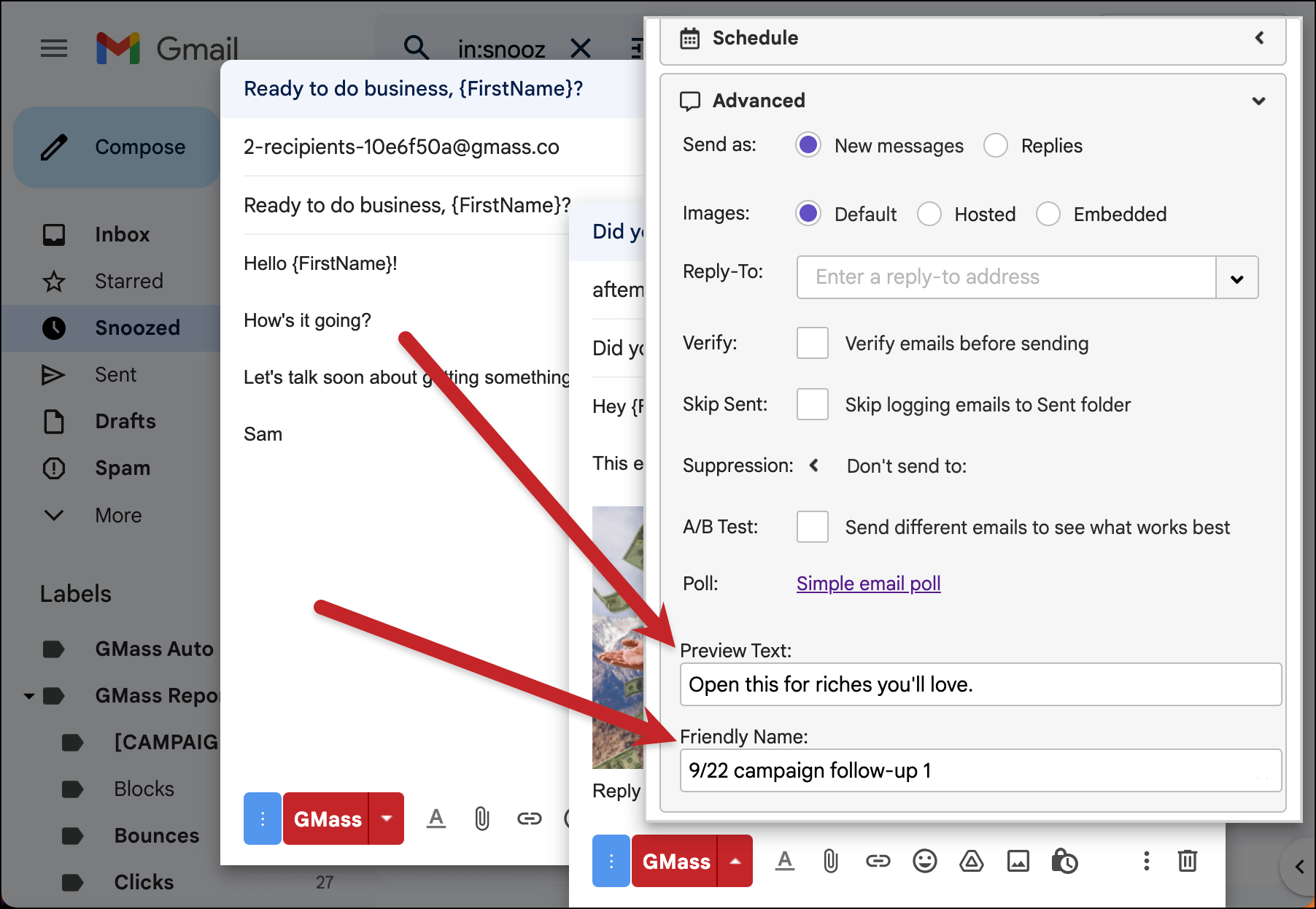Collapse the Advanced section chevron
1316x909 pixels.
pos(1258,101)
